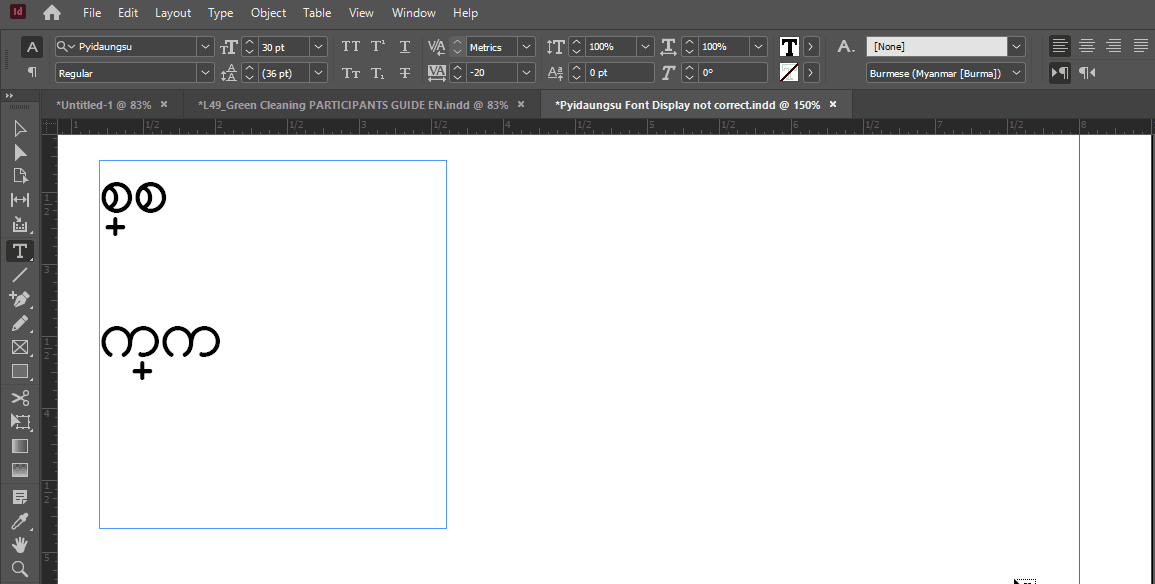The height and width of the screenshot is (584, 1155).
Task: Open the Type menu
Action: (220, 13)
